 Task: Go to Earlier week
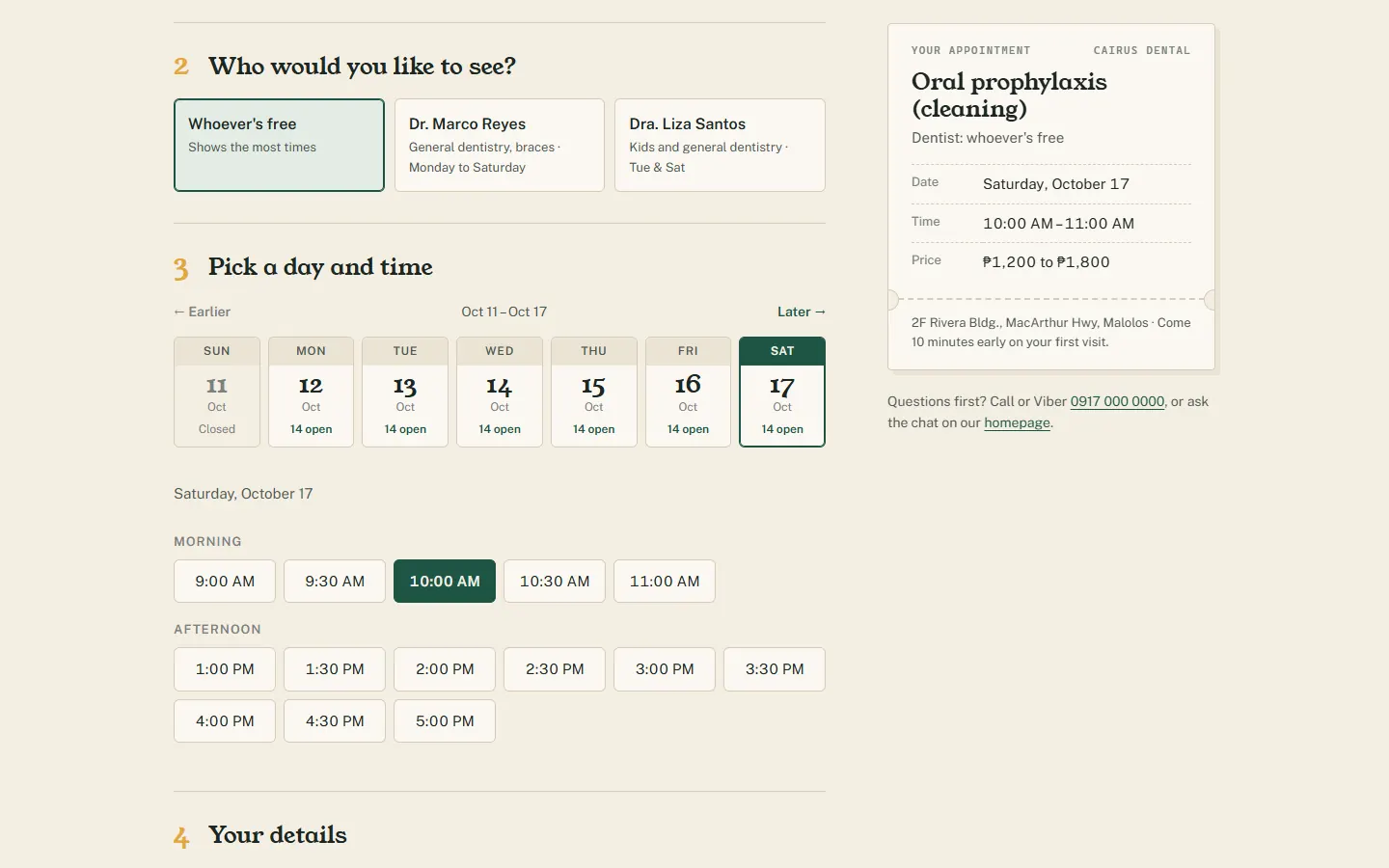(x=202, y=312)
